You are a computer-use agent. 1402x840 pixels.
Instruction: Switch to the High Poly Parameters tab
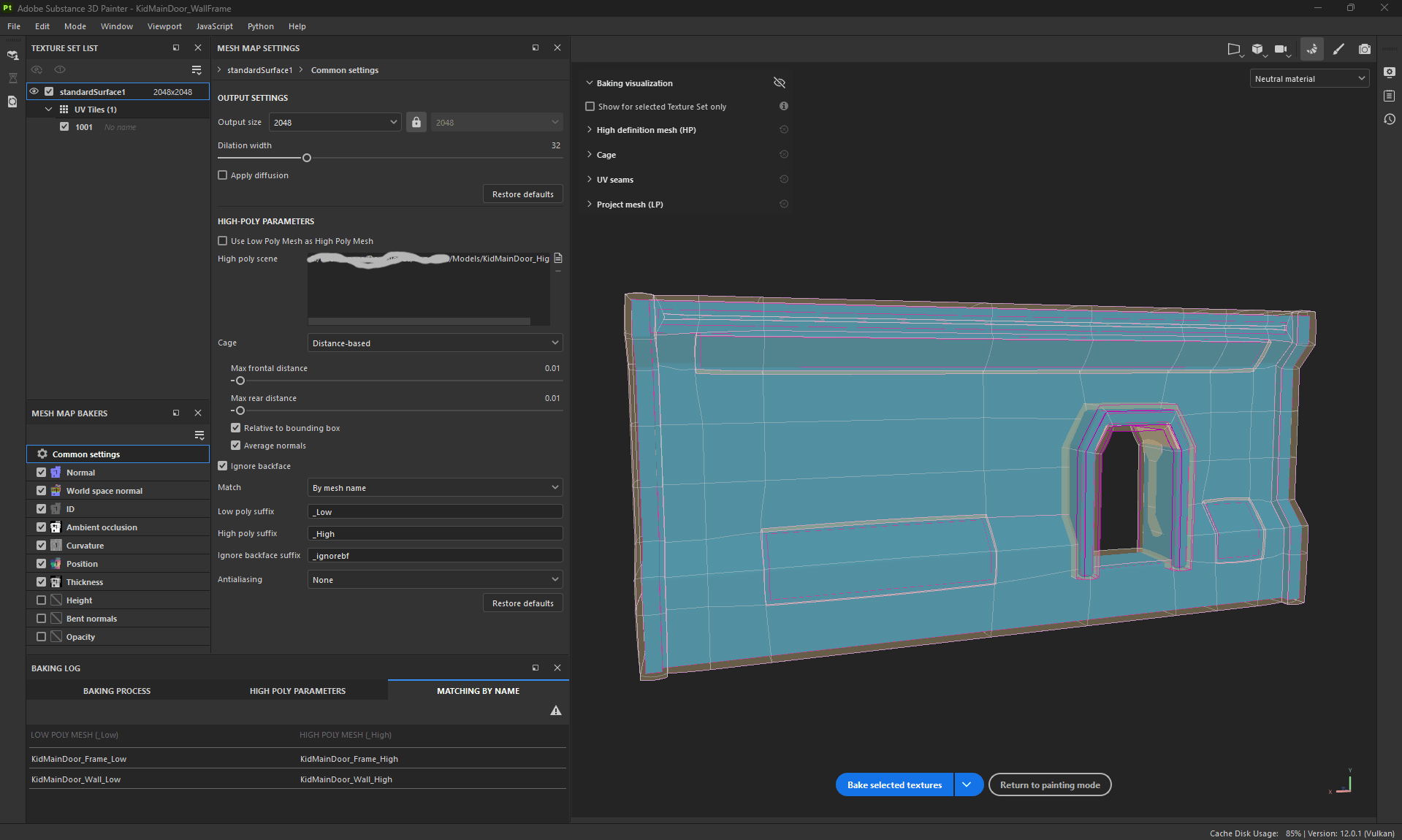tap(297, 691)
